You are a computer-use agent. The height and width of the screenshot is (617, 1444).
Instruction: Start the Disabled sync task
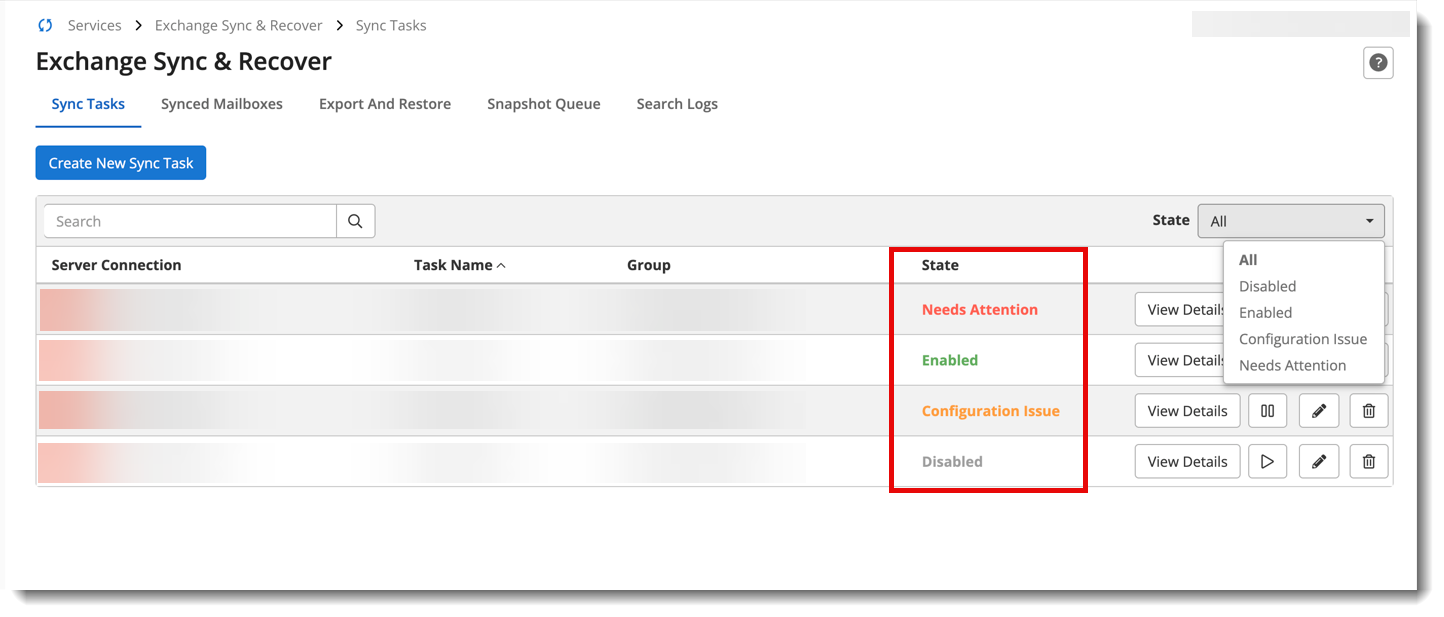tap(1267, 462)
